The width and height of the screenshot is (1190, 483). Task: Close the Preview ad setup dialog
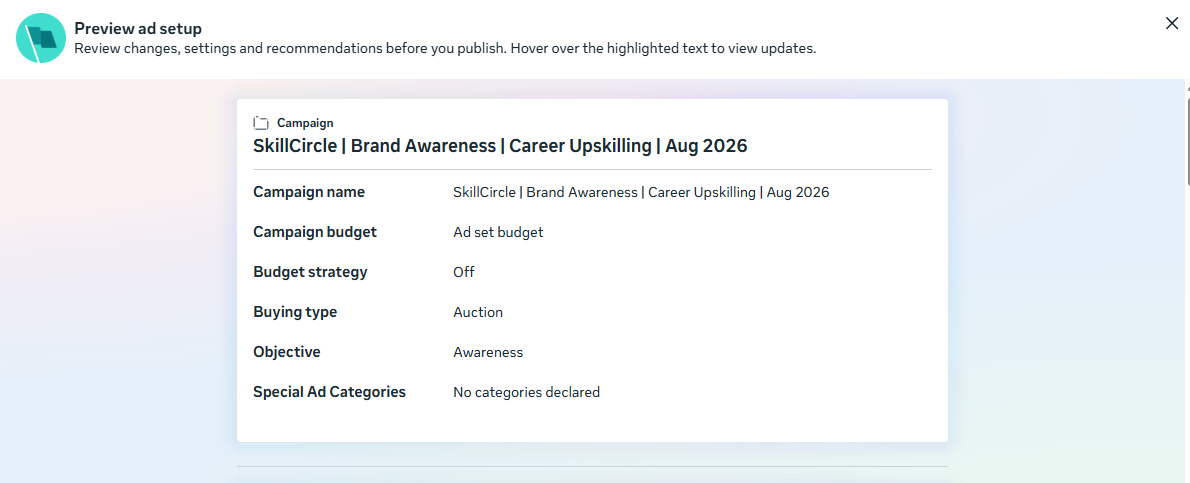(x=1172, y=24)
